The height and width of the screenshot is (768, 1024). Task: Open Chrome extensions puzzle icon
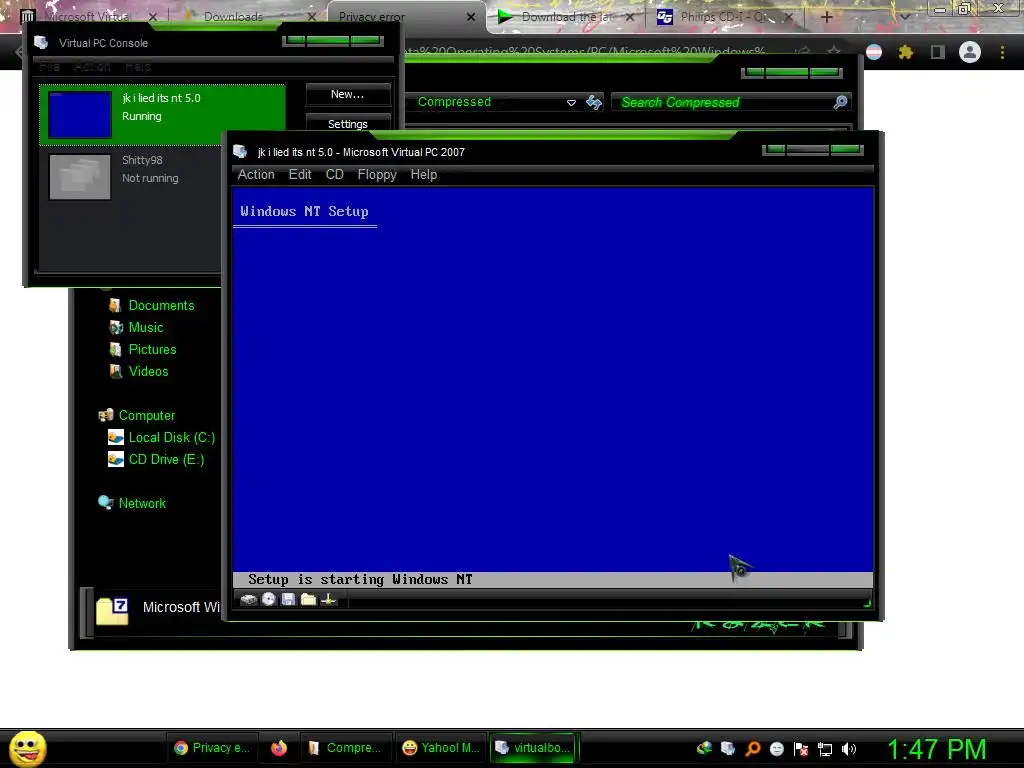[905, 52]
